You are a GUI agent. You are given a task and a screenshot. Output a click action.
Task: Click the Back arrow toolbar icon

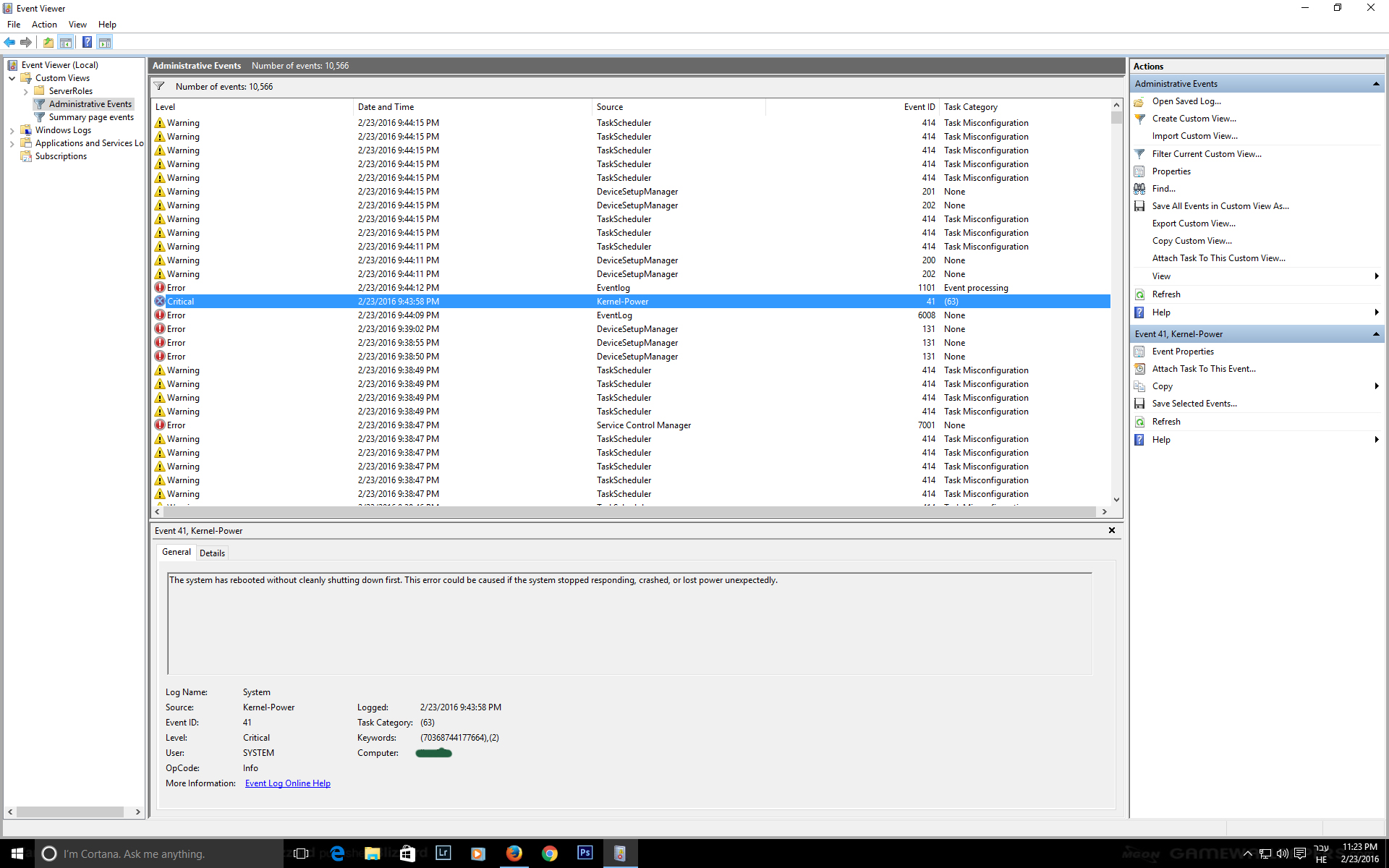click(x=9, y=42)
